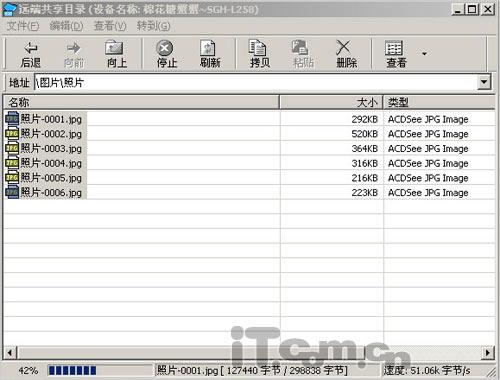Click the JPG icon of 照片-0003.jpg

pyautogui.click(x=12, y=148)
